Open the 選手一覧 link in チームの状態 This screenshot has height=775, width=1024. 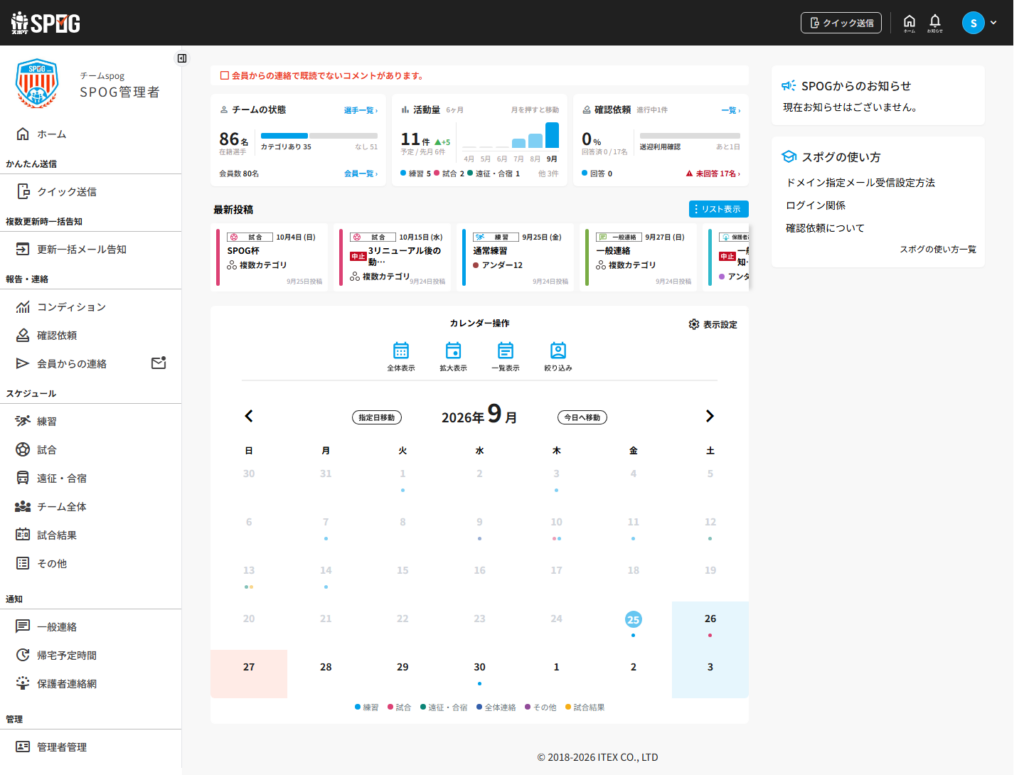[360, 110]
